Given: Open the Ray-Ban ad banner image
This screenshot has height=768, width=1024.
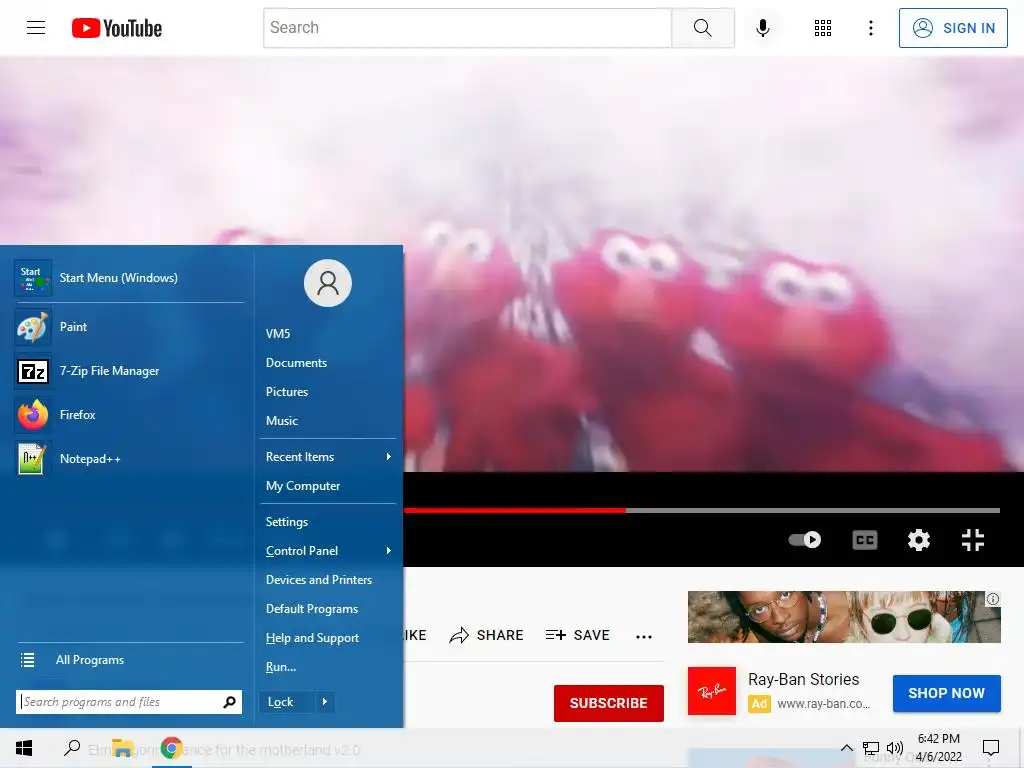Looking at the screenshot, I should coord(844,617).
